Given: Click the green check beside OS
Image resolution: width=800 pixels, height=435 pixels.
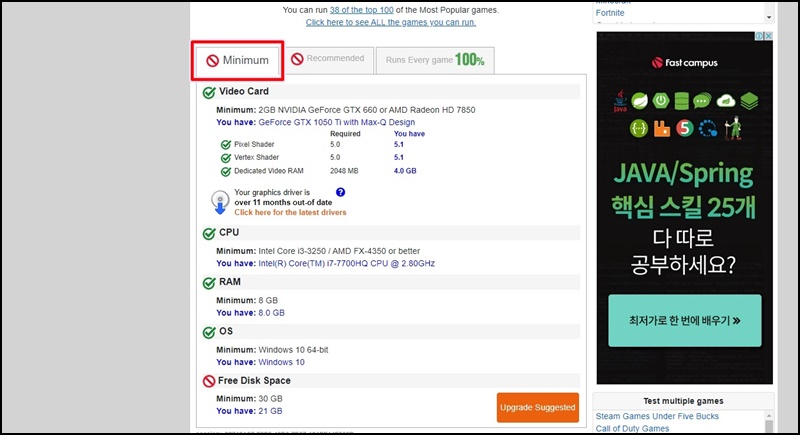Looking at the screenshot, I should coord(209,332).
